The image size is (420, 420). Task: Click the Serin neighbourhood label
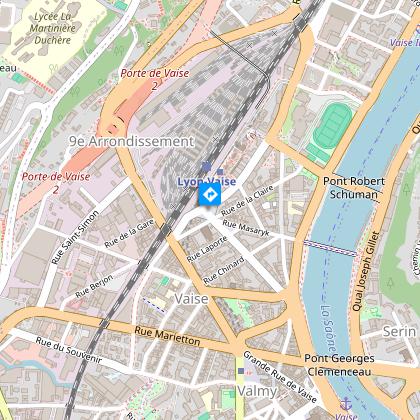pos(399,331)
